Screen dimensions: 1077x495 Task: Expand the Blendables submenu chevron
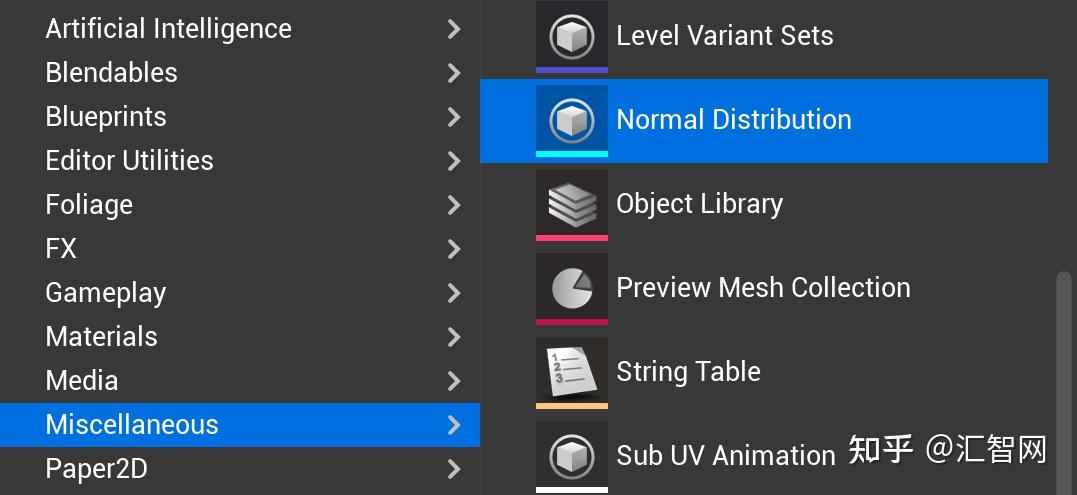click(x=454, y=73)
